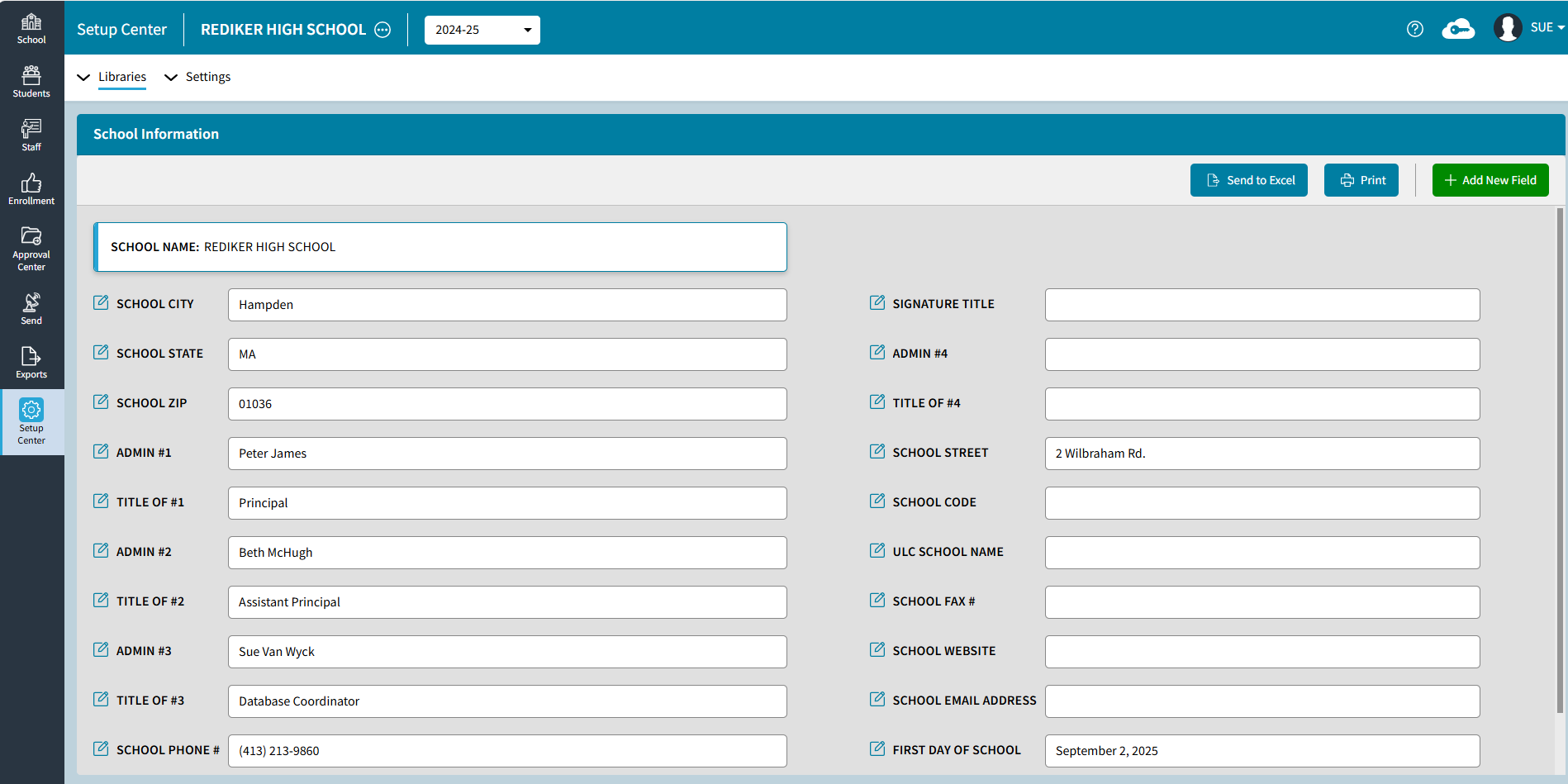The height and width of the screenshot is (784, 1568).
Task: Edit the ADMIN #3 field label
Action: pyautogui.click(x=101, y=649)
